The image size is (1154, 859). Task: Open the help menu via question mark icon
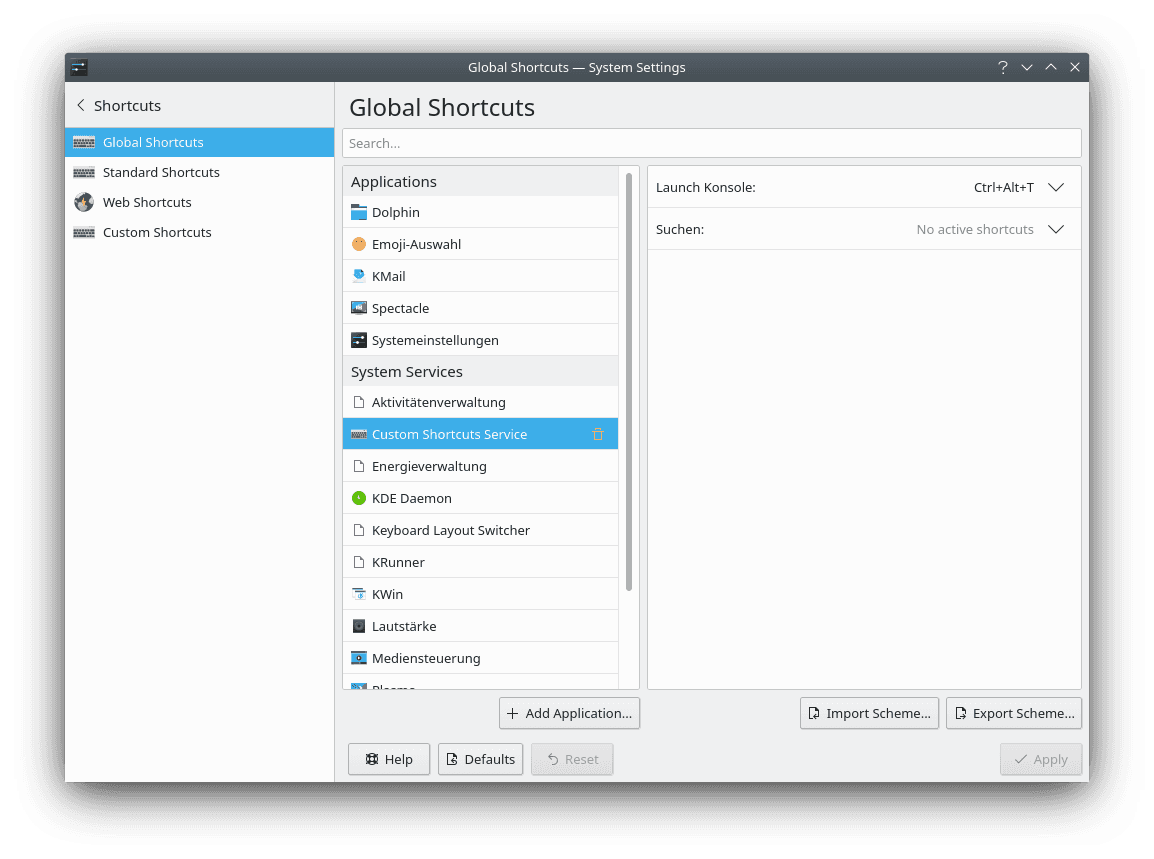pos(1002,67)
